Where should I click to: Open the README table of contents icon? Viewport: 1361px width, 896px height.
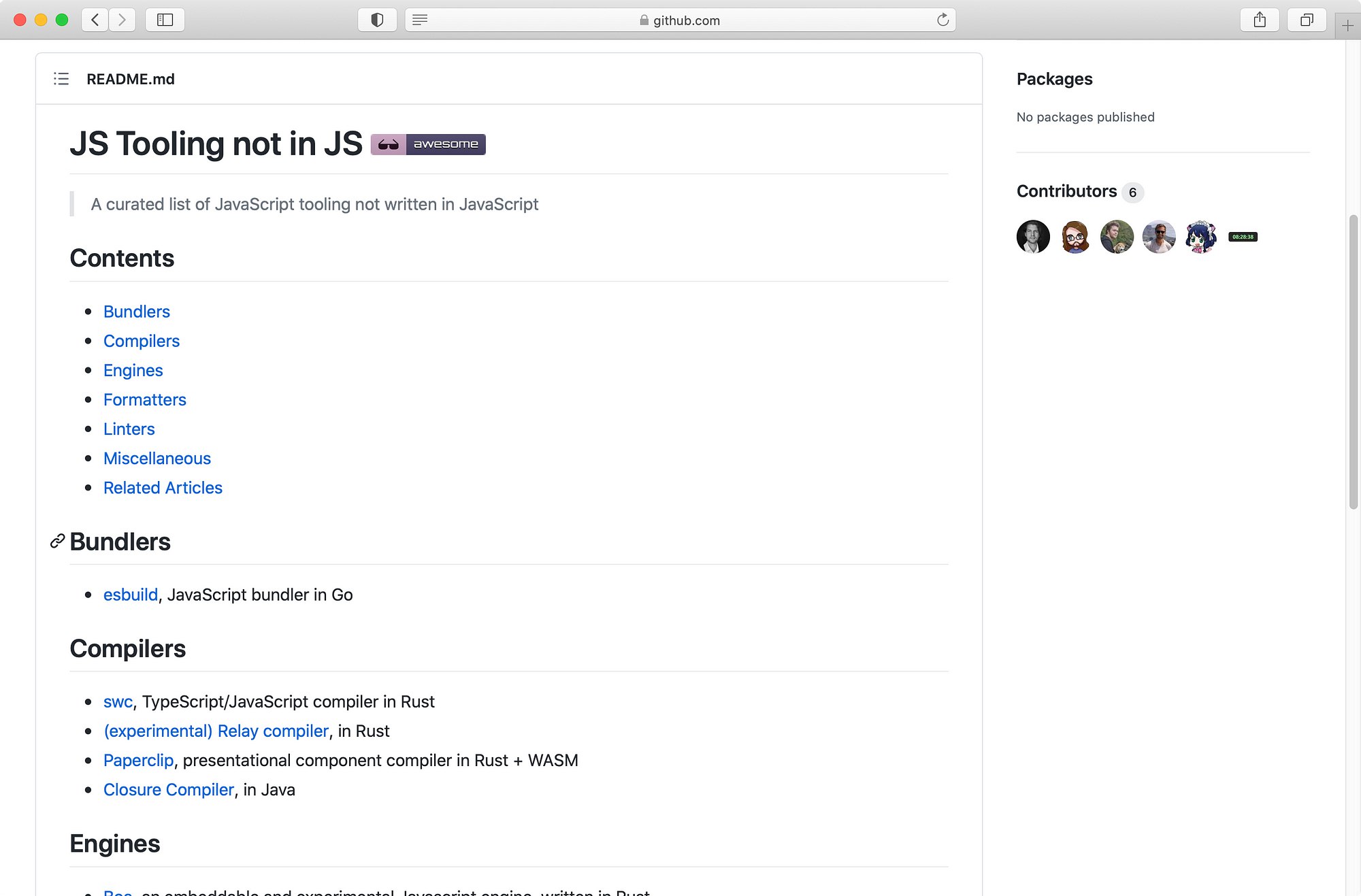pos(61,79)
